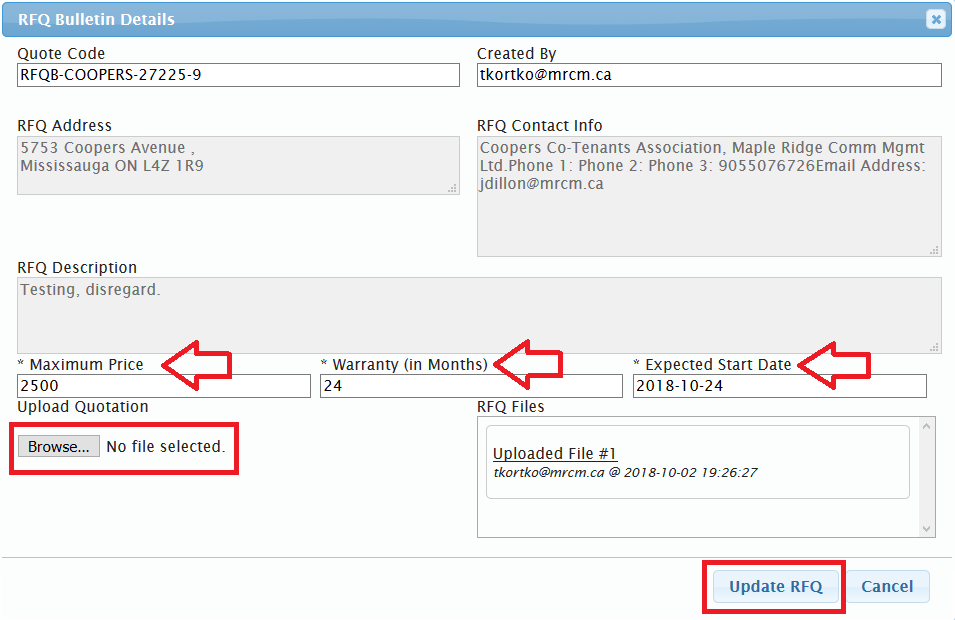Open the Uploaded File #1 link
955x620 pixels.
tap(555, 453)
